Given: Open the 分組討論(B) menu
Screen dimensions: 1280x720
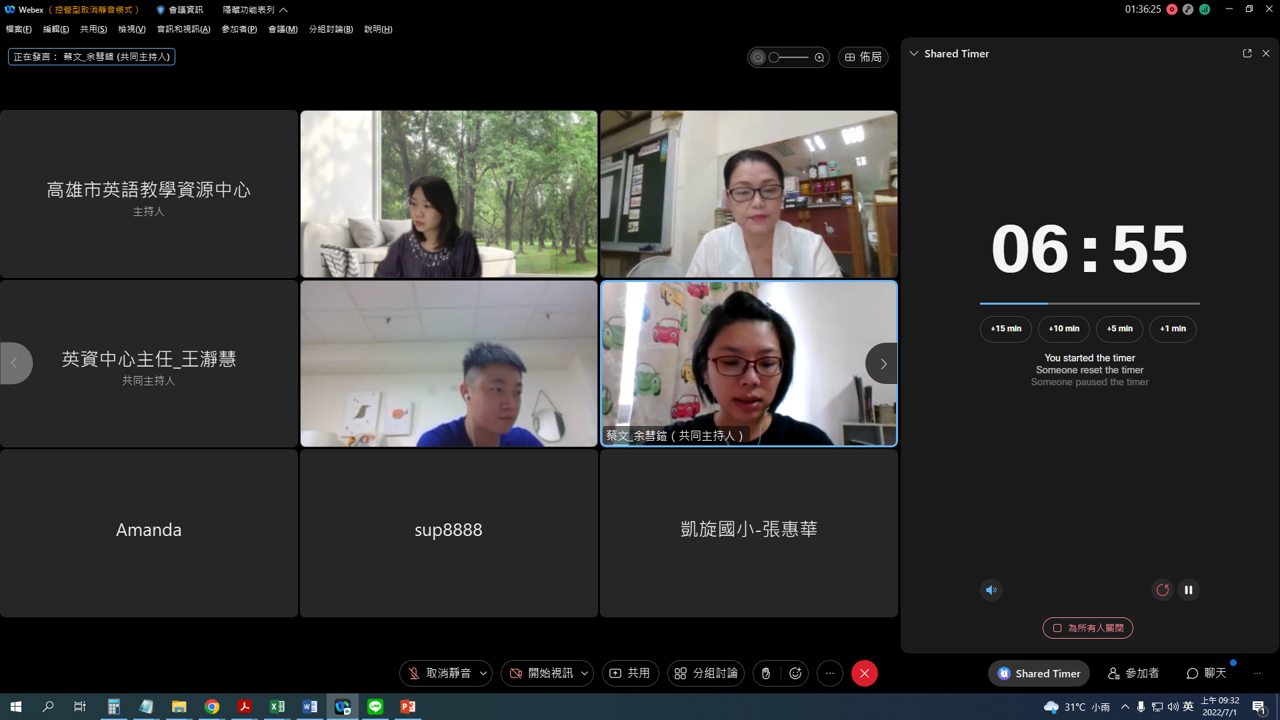Looking at the screenshot, I should click(331, 29).
